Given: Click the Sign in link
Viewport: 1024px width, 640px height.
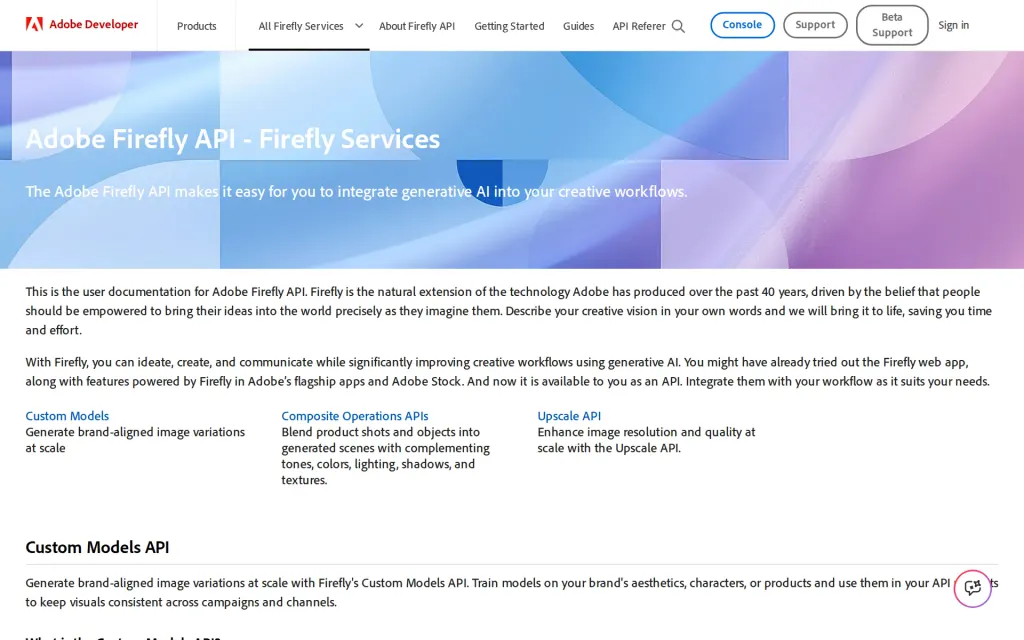Looking at the screenshot, I should (953, 25).
